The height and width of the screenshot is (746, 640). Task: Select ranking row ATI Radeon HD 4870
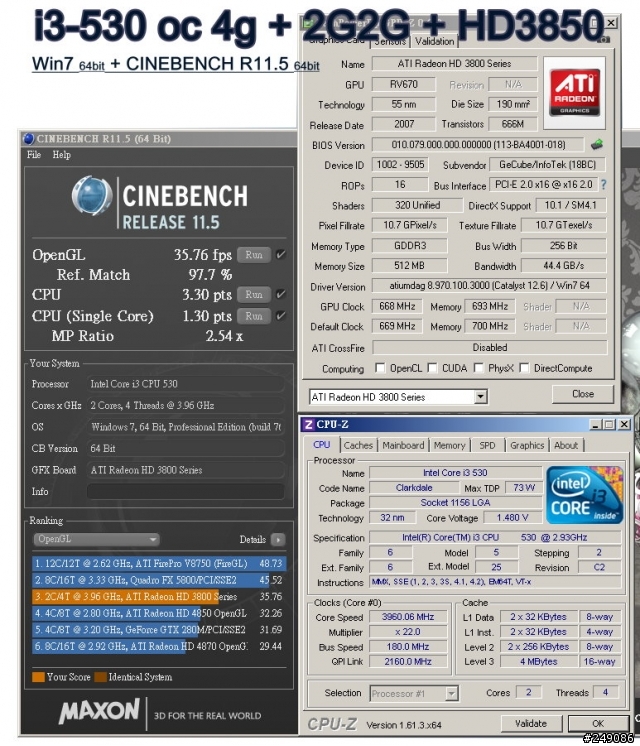159,646
